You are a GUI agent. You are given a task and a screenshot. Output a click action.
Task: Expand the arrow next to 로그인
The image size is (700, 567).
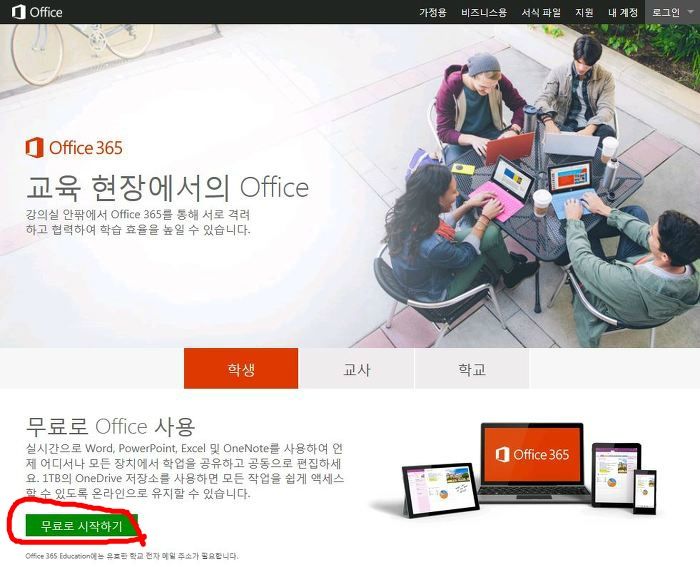pyautogui.click(x=689, y=13)
